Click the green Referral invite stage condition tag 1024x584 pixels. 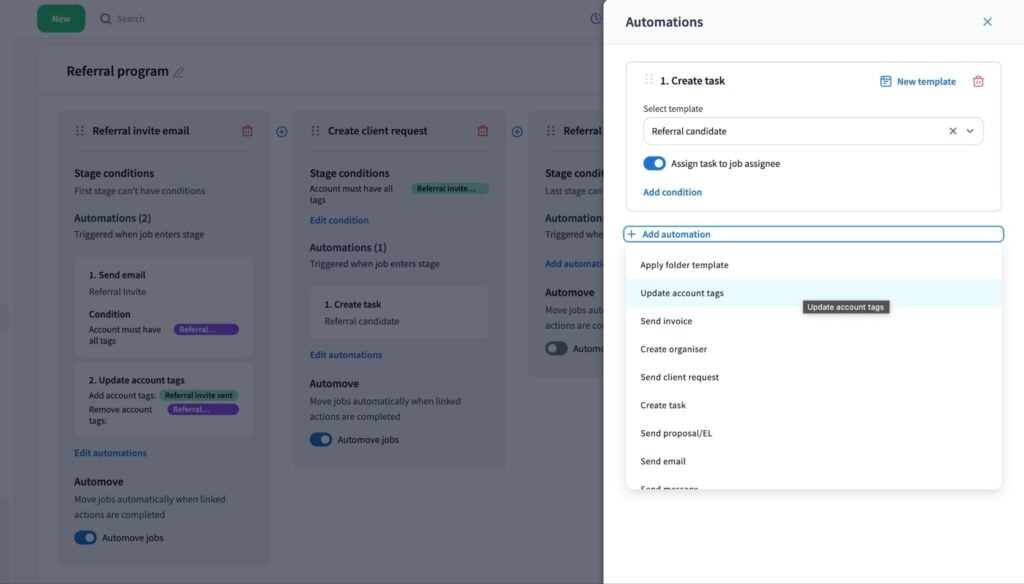(450, 189)
